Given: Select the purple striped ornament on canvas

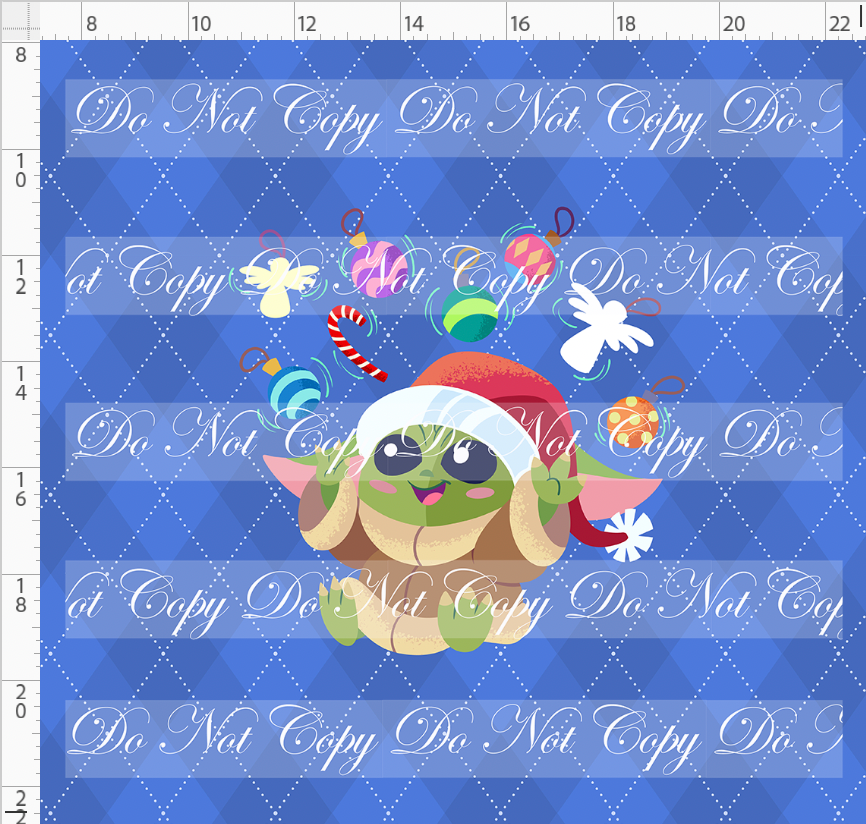Looking at the screenshot, I should point(377,268).
